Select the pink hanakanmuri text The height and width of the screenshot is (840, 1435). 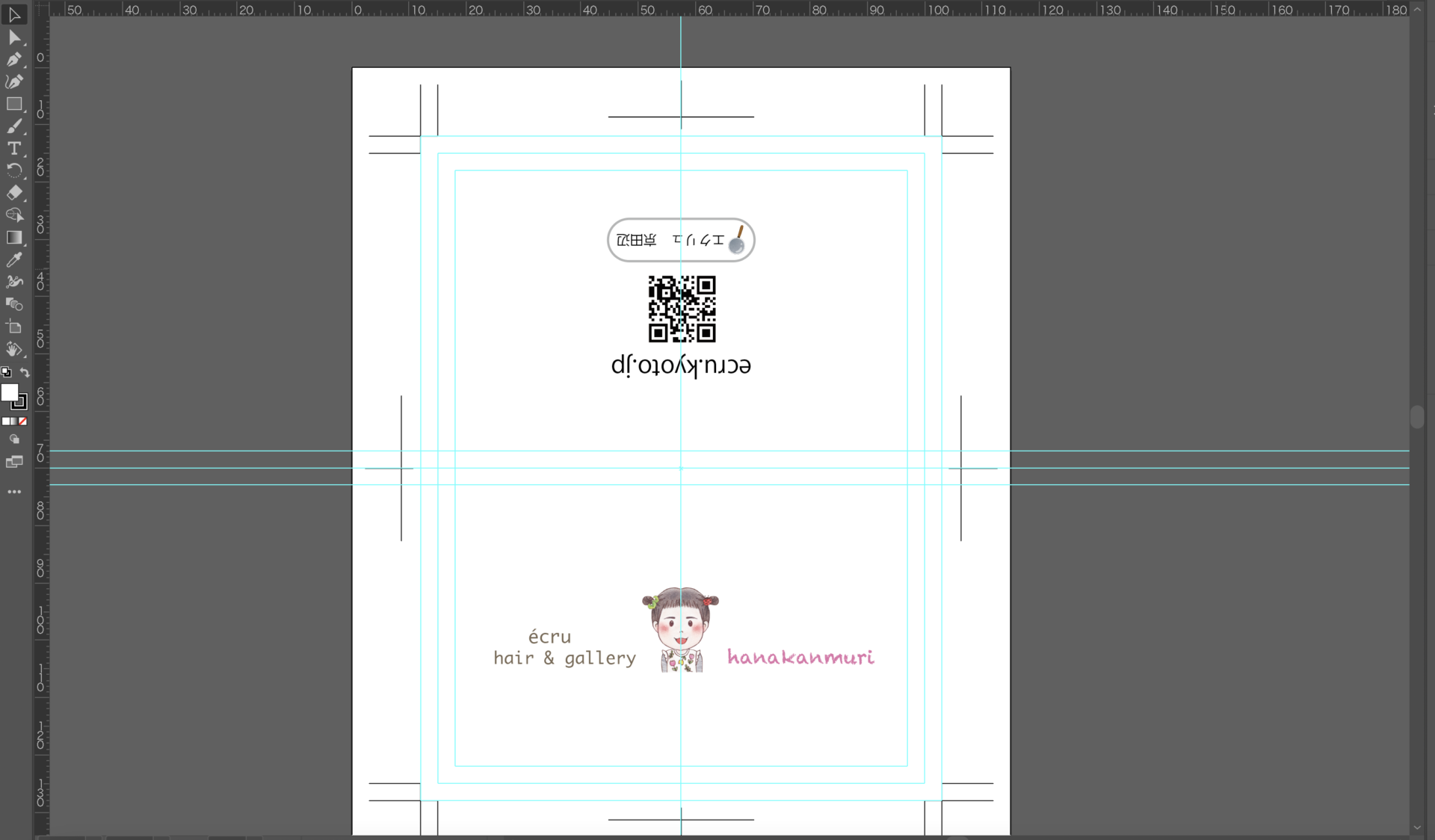800,657
